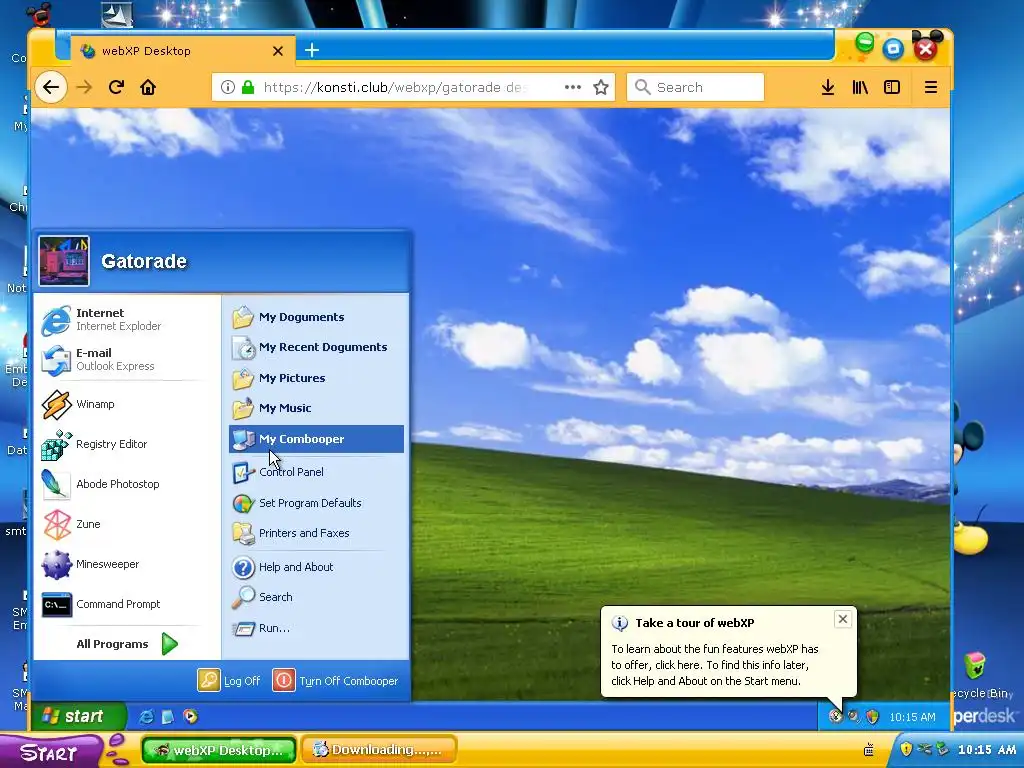Open a new browser tab
Screen dimensions: 1024x768
click(312, 50)
